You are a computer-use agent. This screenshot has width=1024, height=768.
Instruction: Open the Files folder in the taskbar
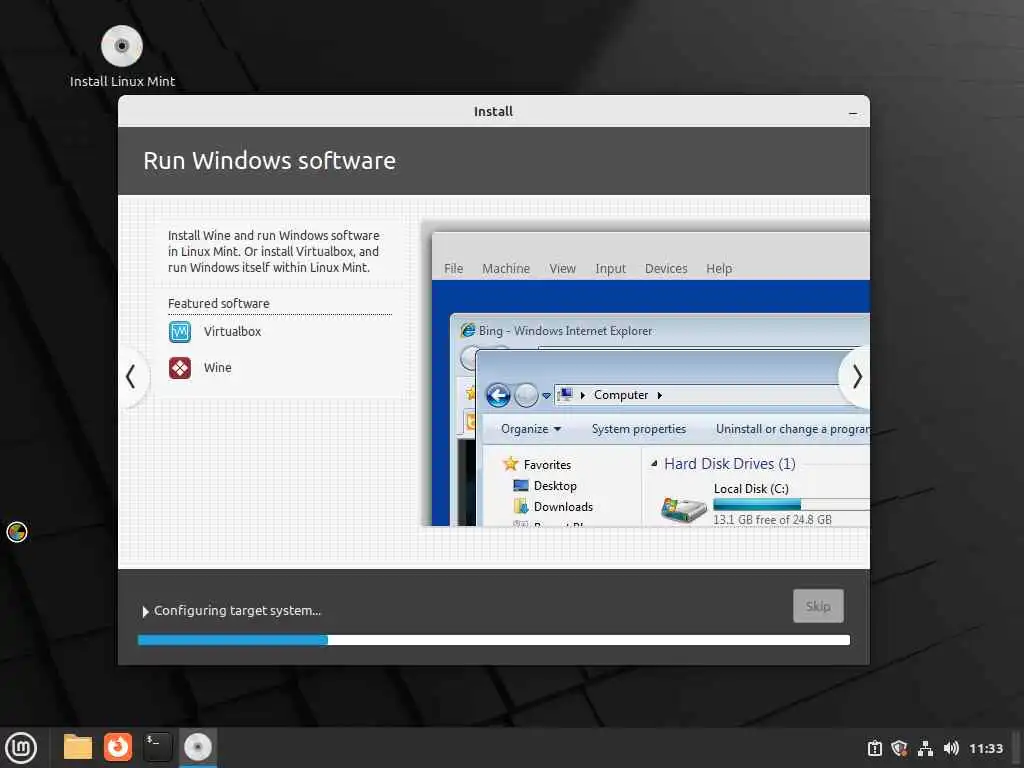(78, 747)
